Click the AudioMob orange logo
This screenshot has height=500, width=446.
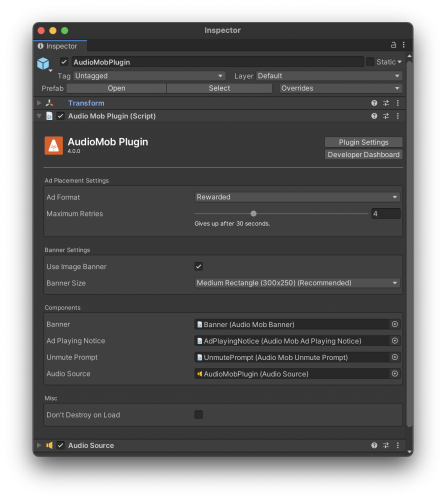coord(54,146)
